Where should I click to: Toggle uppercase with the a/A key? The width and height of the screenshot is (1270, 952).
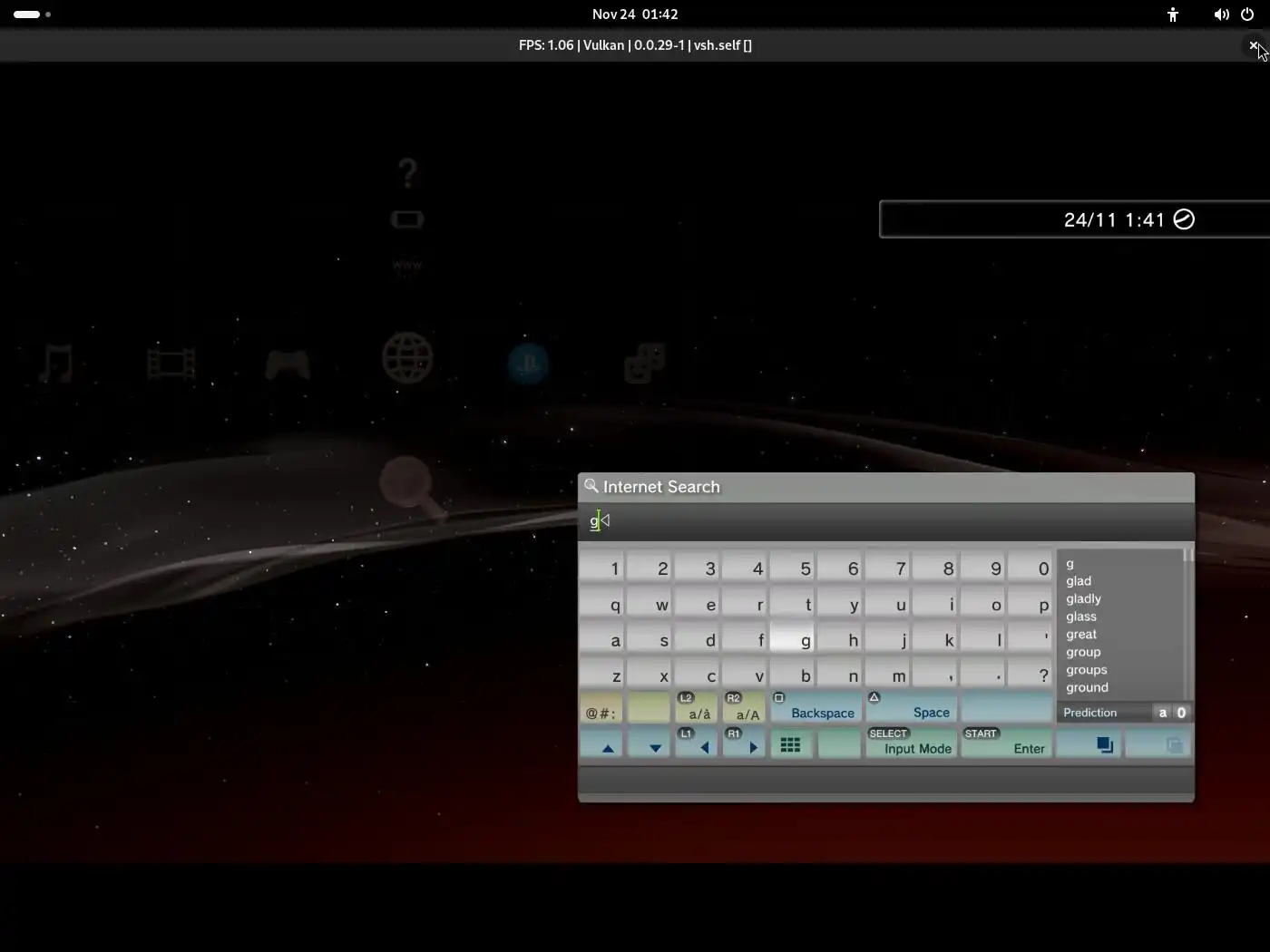744,707
